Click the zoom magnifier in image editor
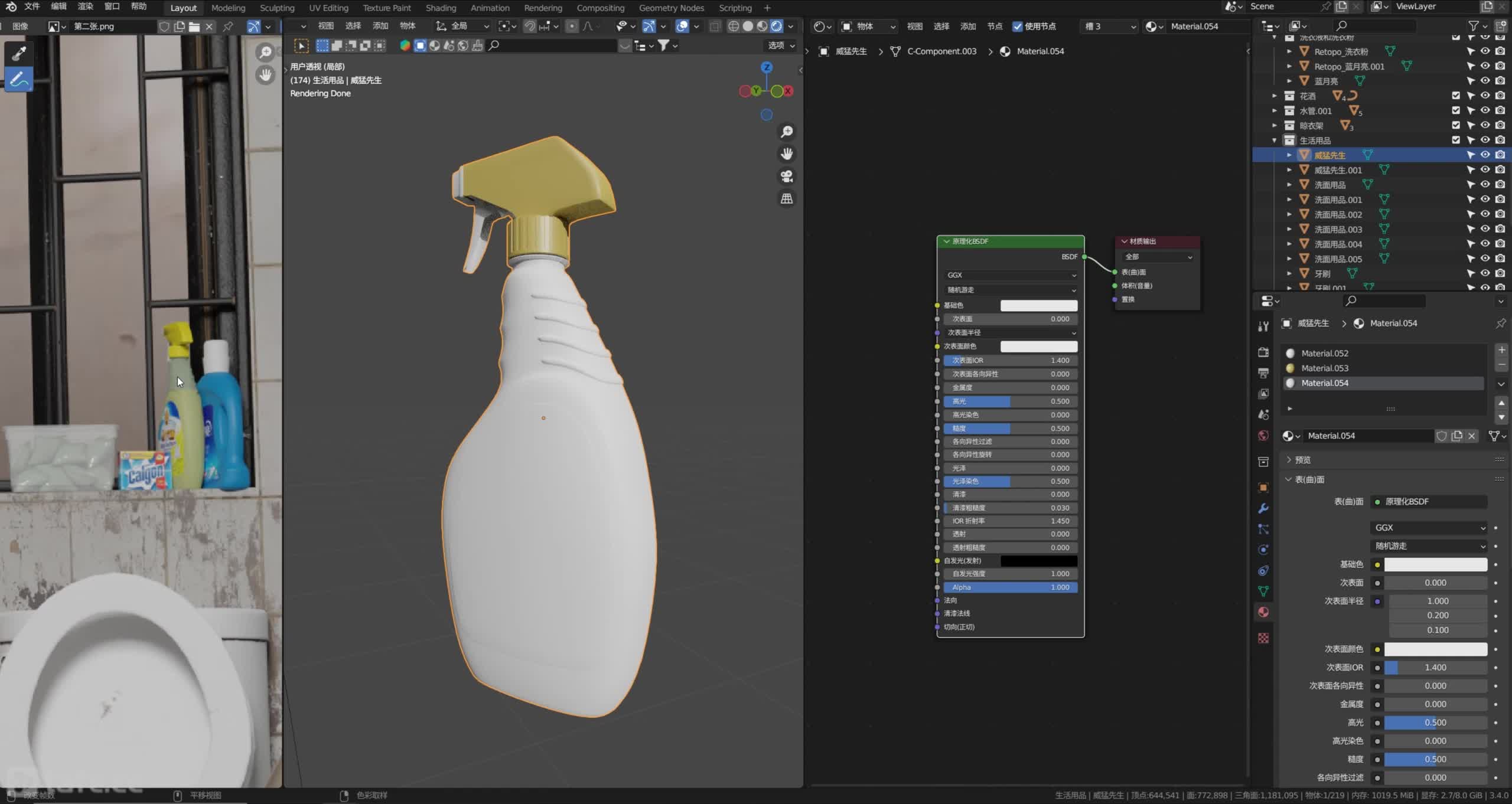This screenshot has height=804, width=1512. [x=266, y=53]
